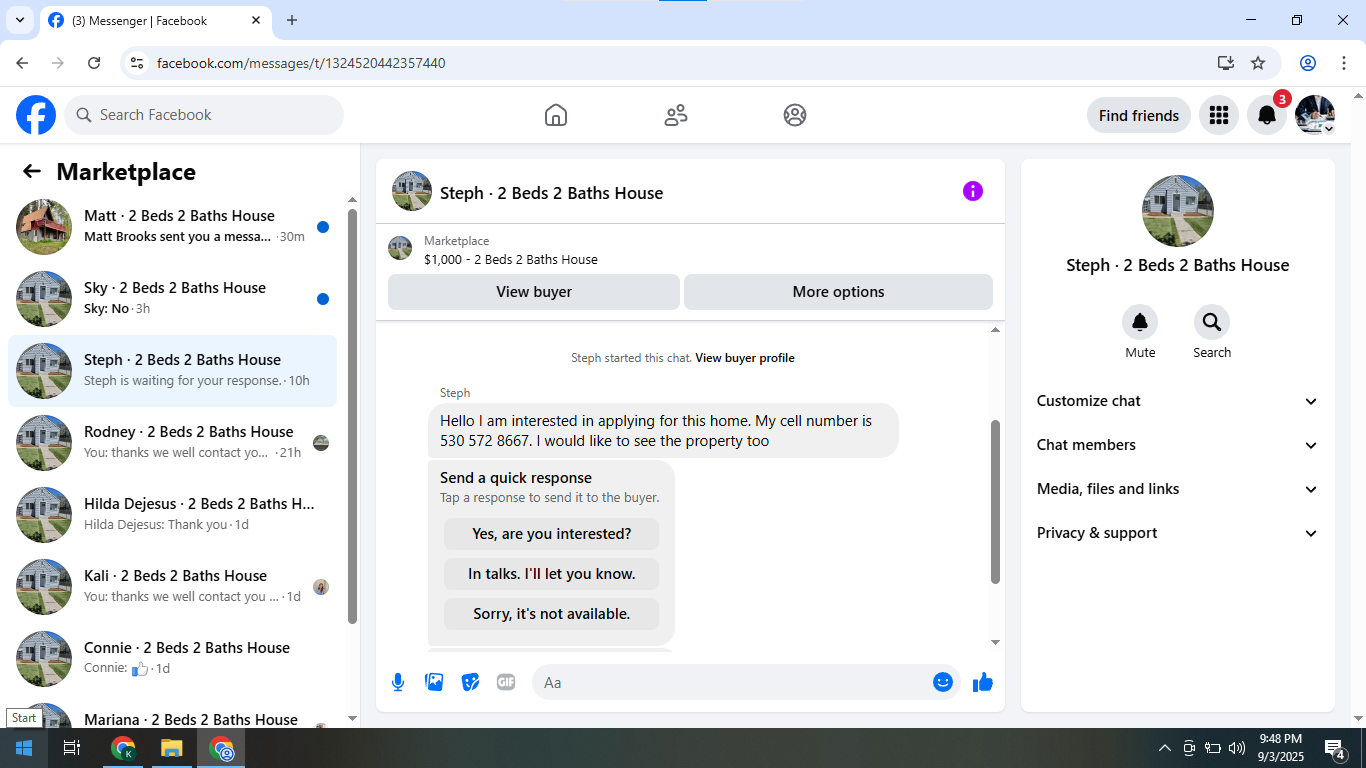
Task: Open Kali · 2 Beds 2 Baths House chat
Action: pyautogui.click(x=173, y=587)
